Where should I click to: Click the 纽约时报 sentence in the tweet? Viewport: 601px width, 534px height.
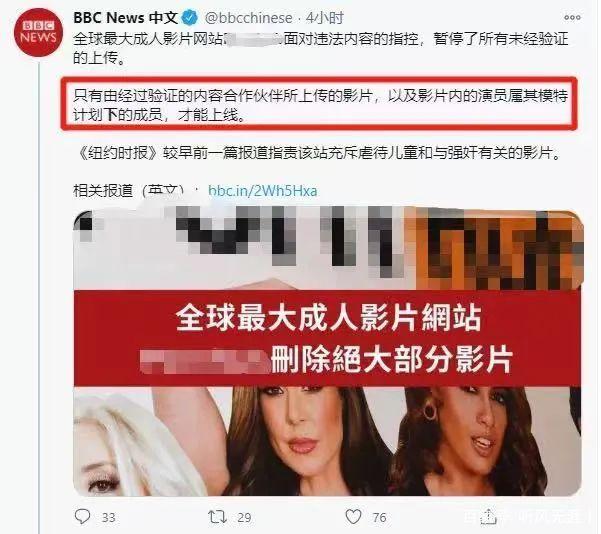[320, 153]
